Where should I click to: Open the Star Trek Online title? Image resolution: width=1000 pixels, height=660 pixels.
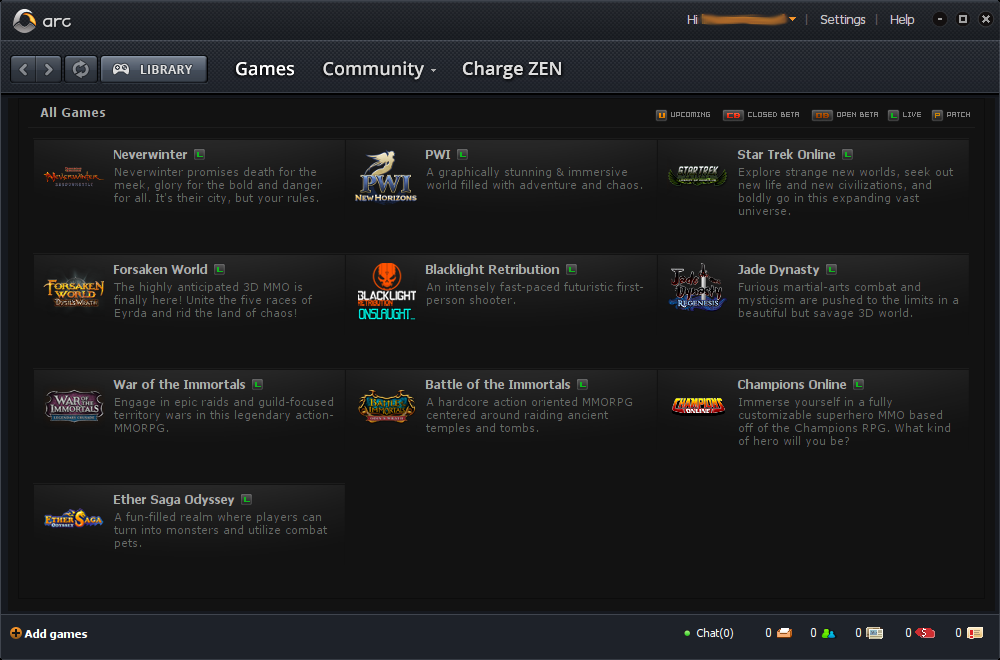tap(786, 154)
